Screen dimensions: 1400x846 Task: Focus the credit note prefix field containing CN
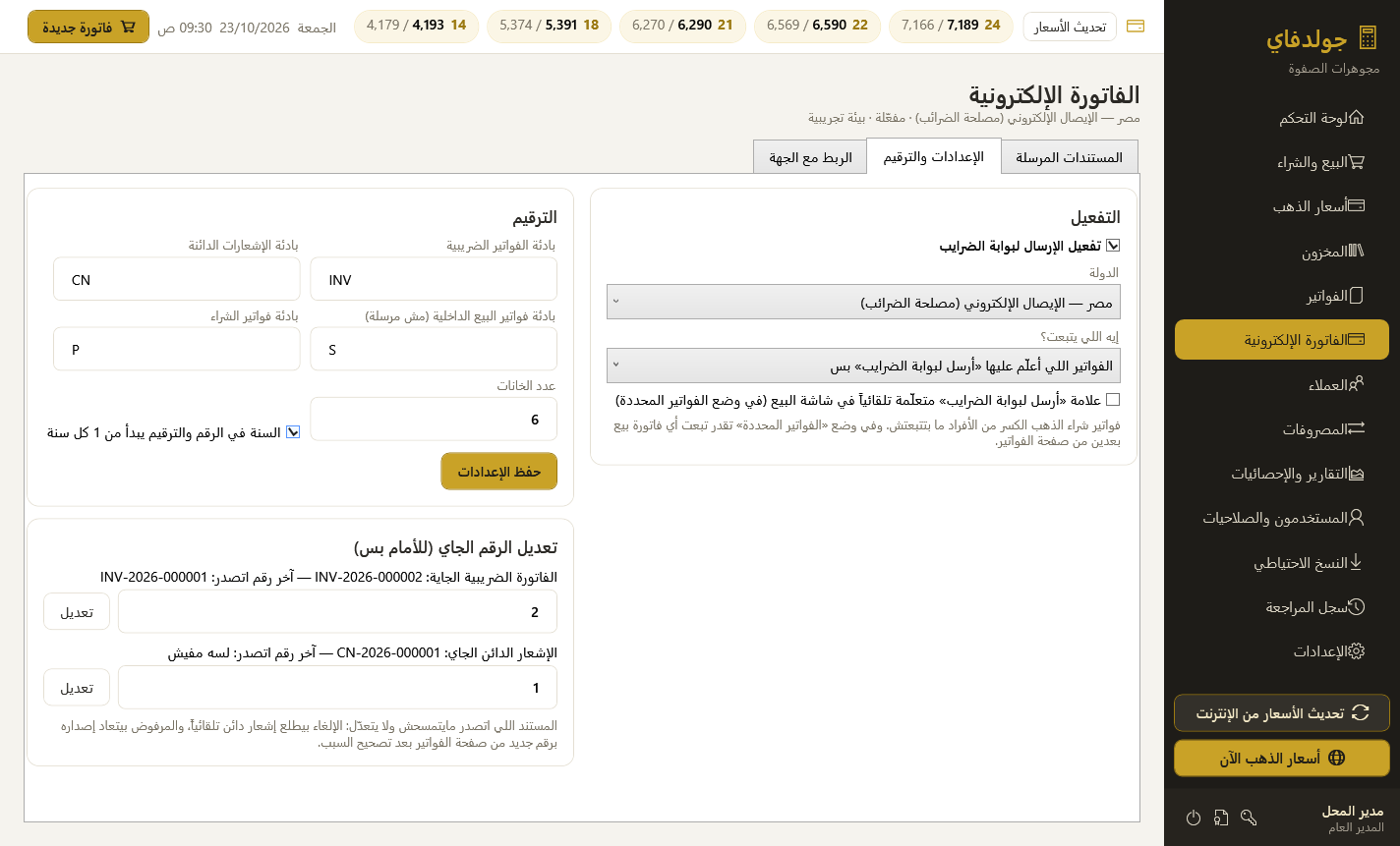point(177,279)
